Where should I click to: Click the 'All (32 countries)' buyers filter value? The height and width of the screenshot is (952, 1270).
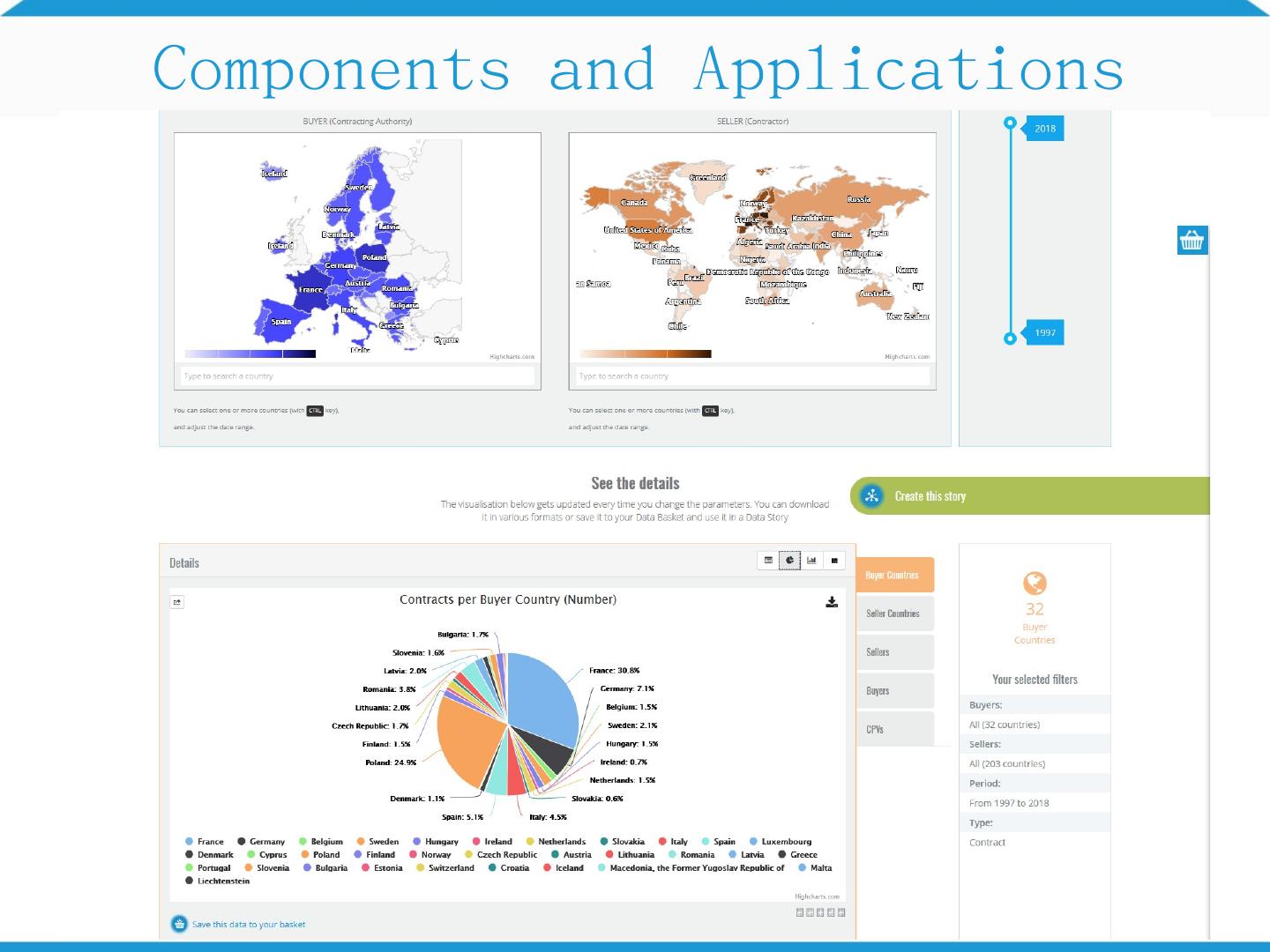click(1005, 725)
